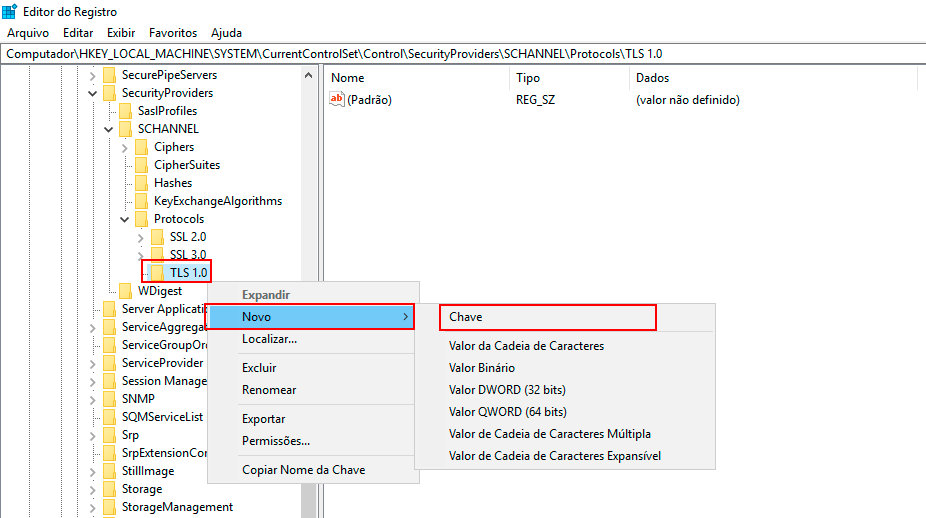Click the Ciphers folder icon
The image size is (926, 518).
[x=142, y=147]
